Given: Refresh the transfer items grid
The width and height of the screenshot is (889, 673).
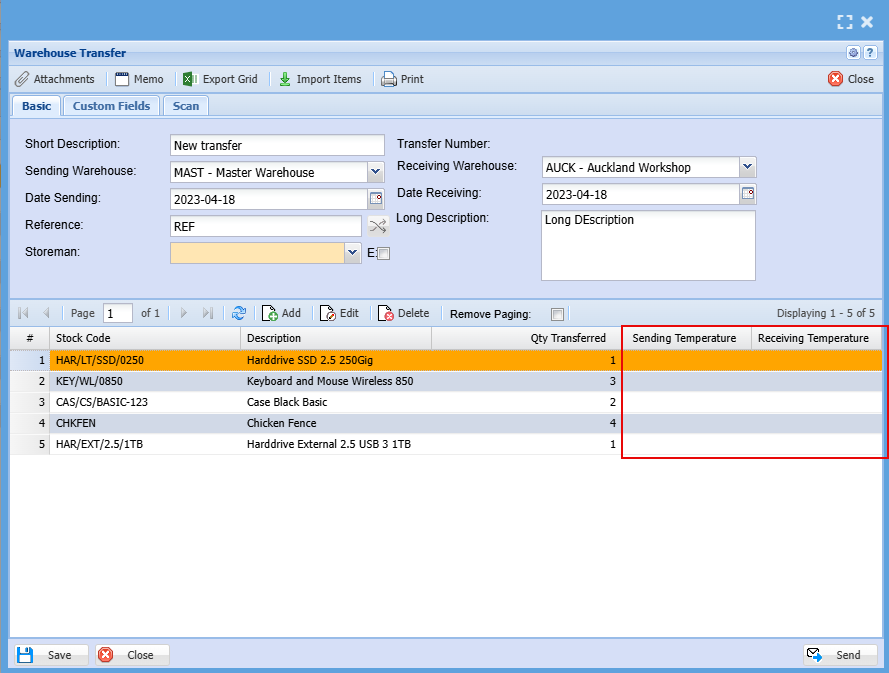Looking at the screenshot, I should 239,313.
